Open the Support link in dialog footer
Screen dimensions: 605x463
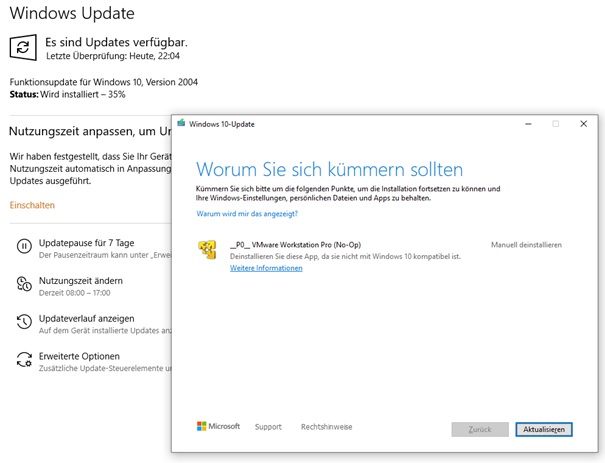pos(268,427)
